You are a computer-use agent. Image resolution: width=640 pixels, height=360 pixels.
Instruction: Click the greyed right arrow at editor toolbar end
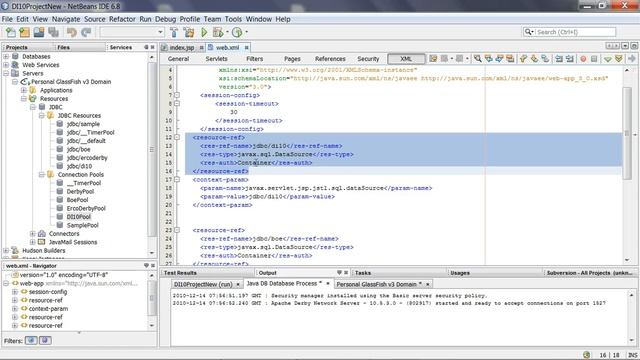coord(632,59)
